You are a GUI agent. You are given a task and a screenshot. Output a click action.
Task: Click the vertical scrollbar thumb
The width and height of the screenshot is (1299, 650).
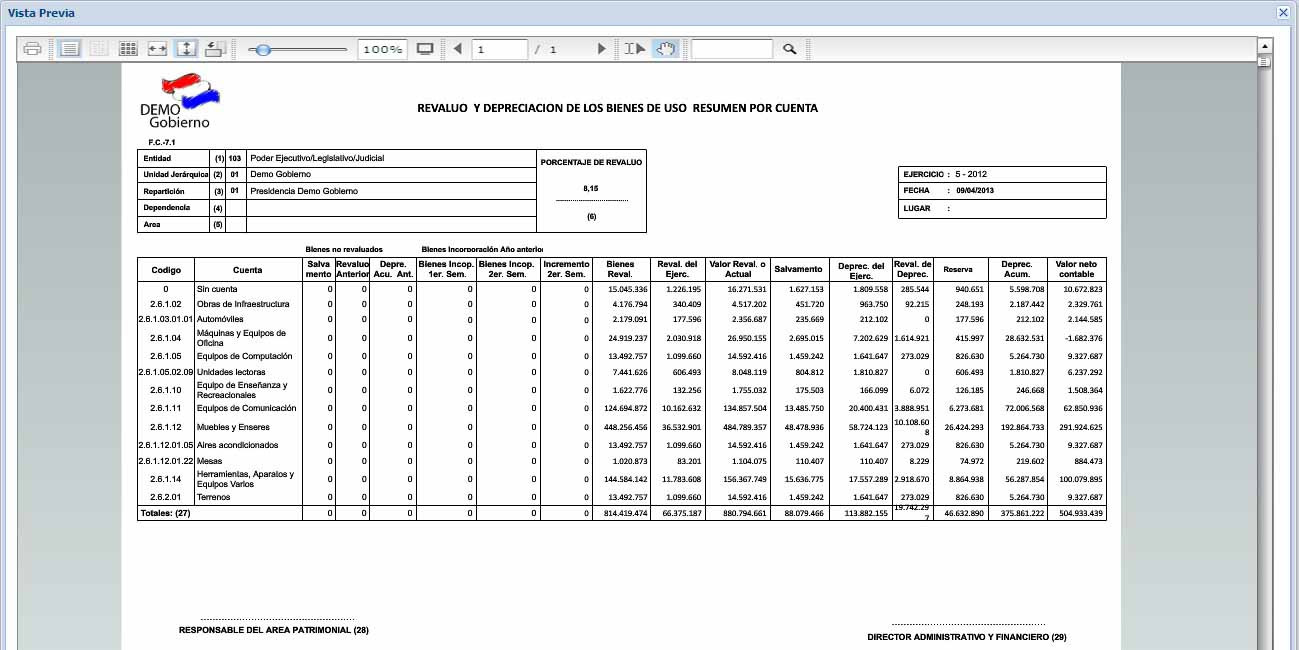[x=1264, y=61]
